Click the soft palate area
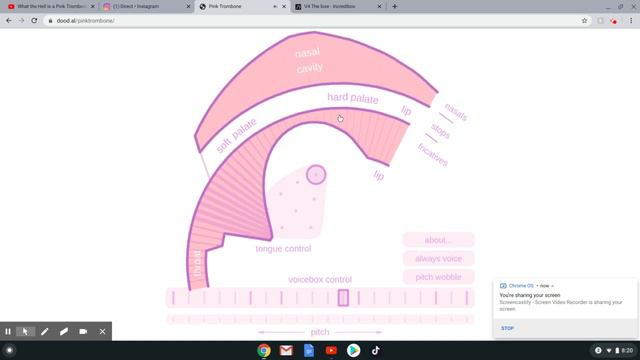Image resolution: width=640 pixels, height=360 pixels. (236, 135)
